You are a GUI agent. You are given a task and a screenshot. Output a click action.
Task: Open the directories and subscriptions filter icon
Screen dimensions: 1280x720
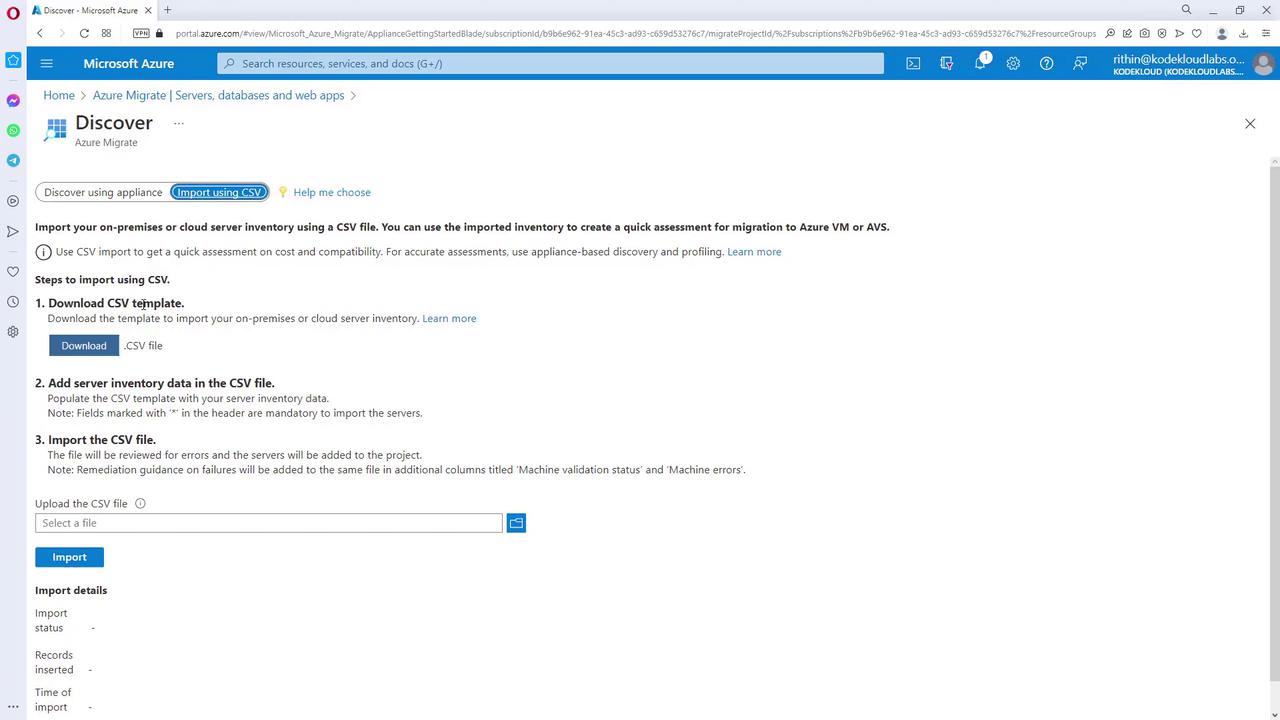click(946, 63)
